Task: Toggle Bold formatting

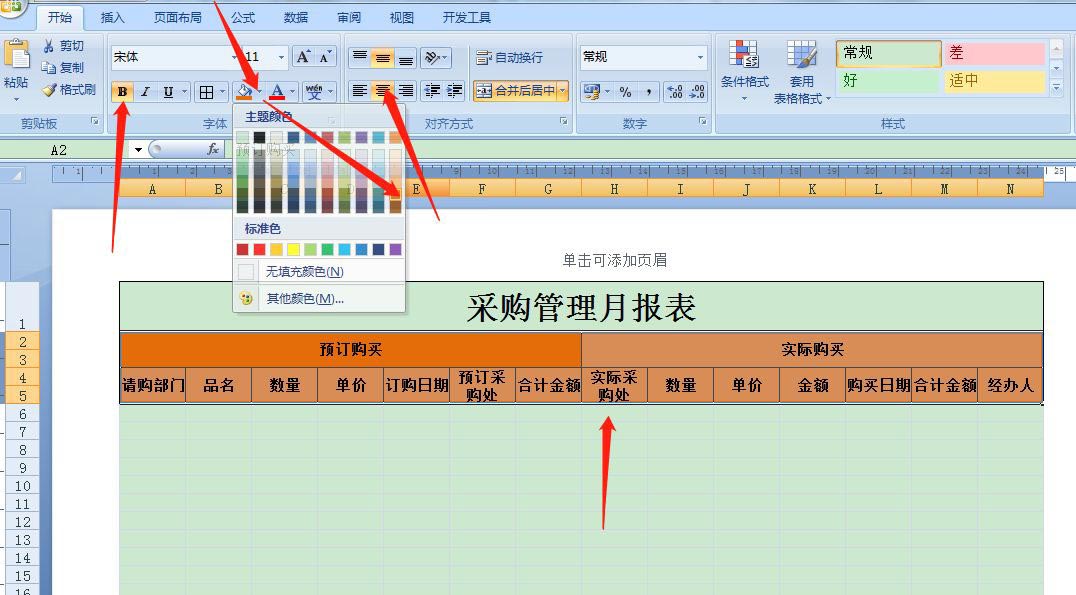Action: pos(120,91)
